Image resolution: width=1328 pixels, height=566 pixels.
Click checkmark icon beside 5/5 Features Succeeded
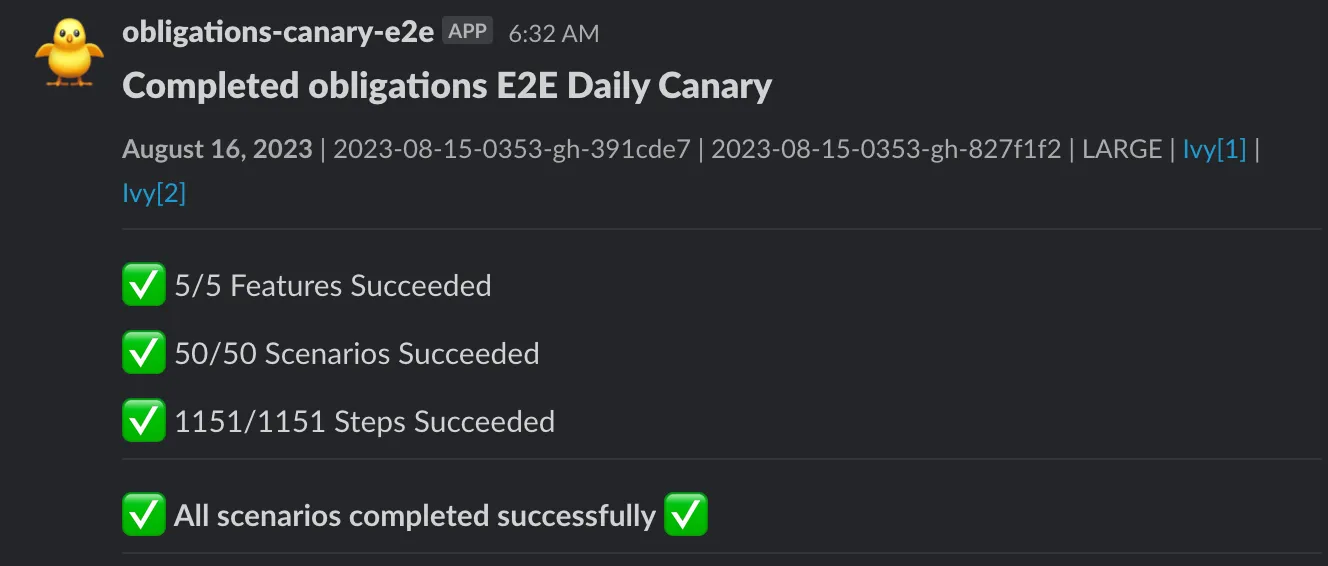pos(144,286)
